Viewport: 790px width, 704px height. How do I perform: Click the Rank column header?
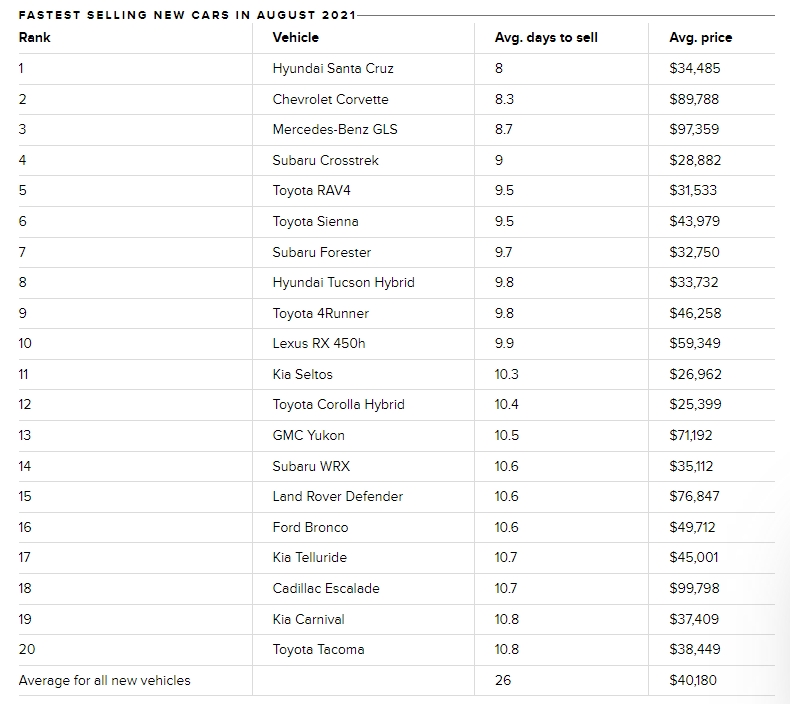pos(35,37)
